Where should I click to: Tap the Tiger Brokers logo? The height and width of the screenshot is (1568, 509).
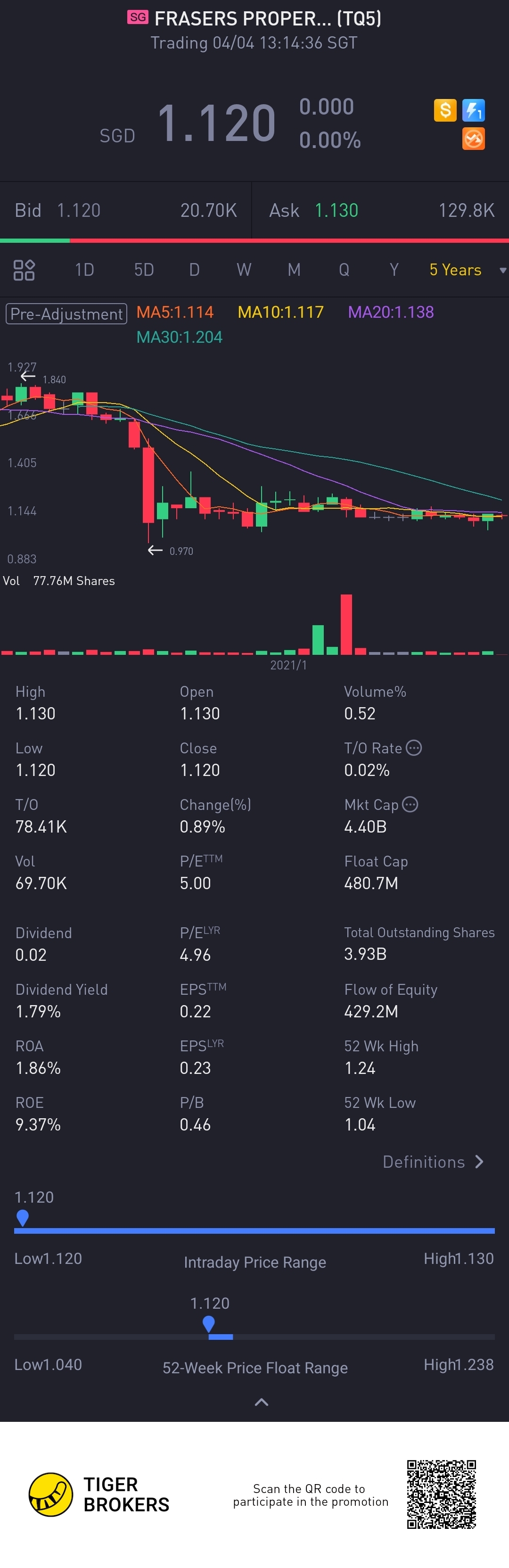50,1494
